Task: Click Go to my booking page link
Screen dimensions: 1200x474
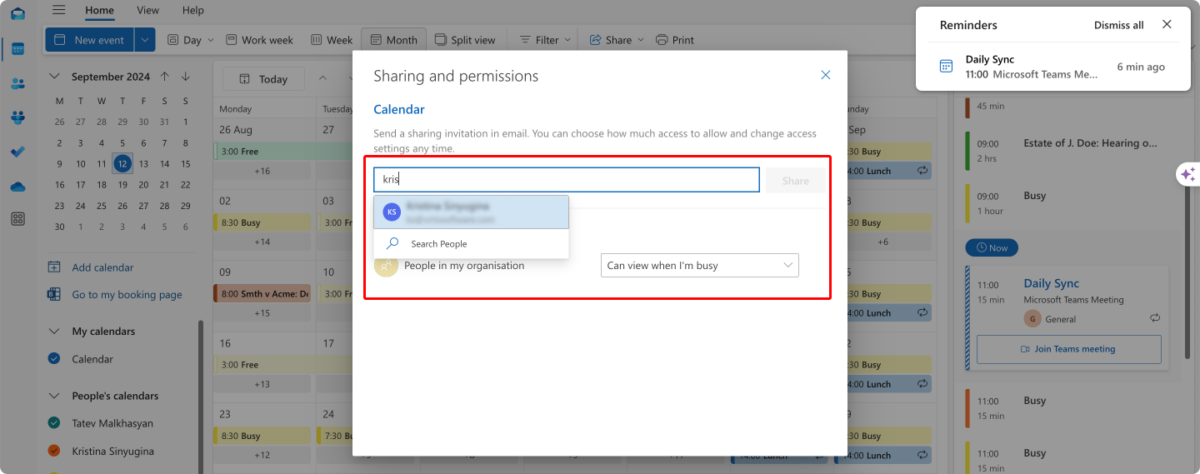Action: click(x=127, y=295)
